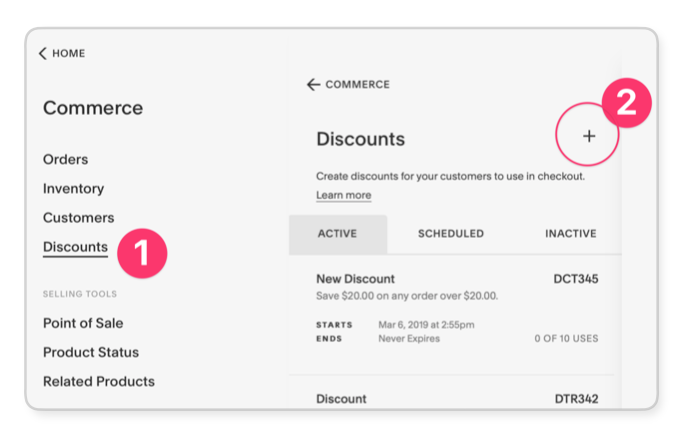Open Point of Sale selling tool
Screen dimensions: 684x432
(x=83, y=323)
